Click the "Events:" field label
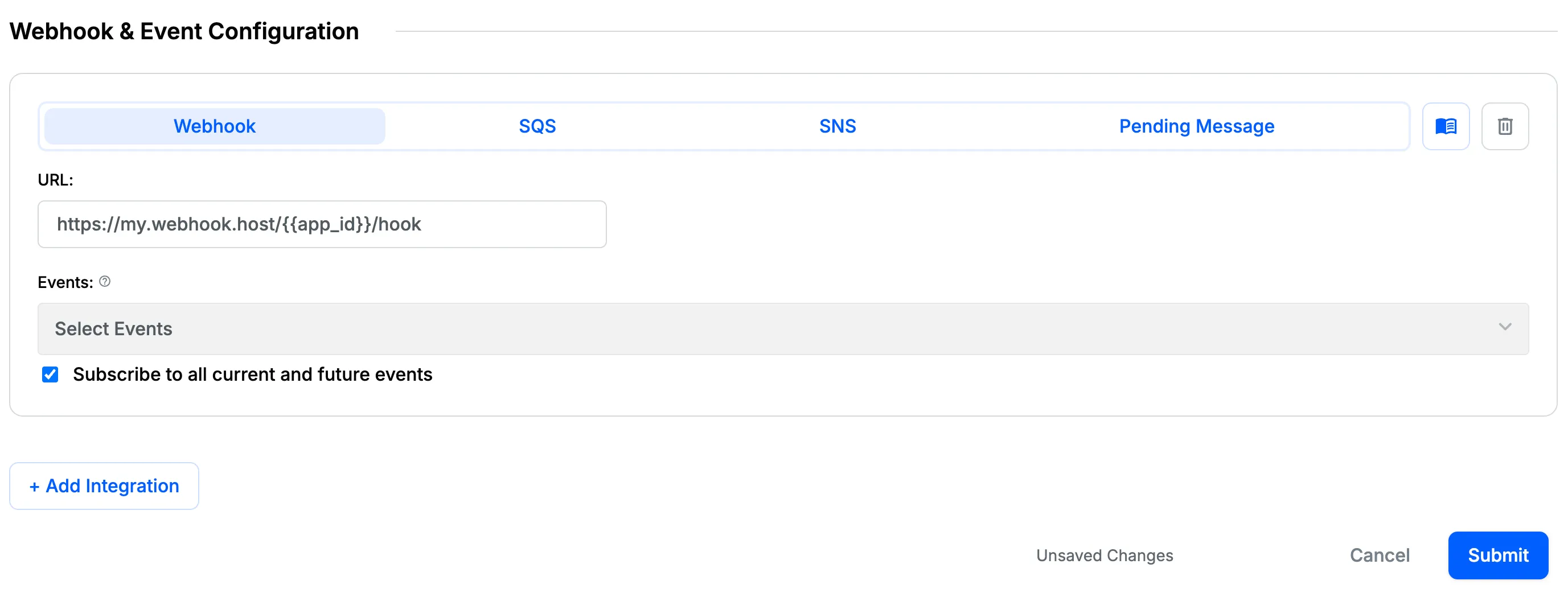This screenshot has width=1568, height=601. tap(65, 282)
